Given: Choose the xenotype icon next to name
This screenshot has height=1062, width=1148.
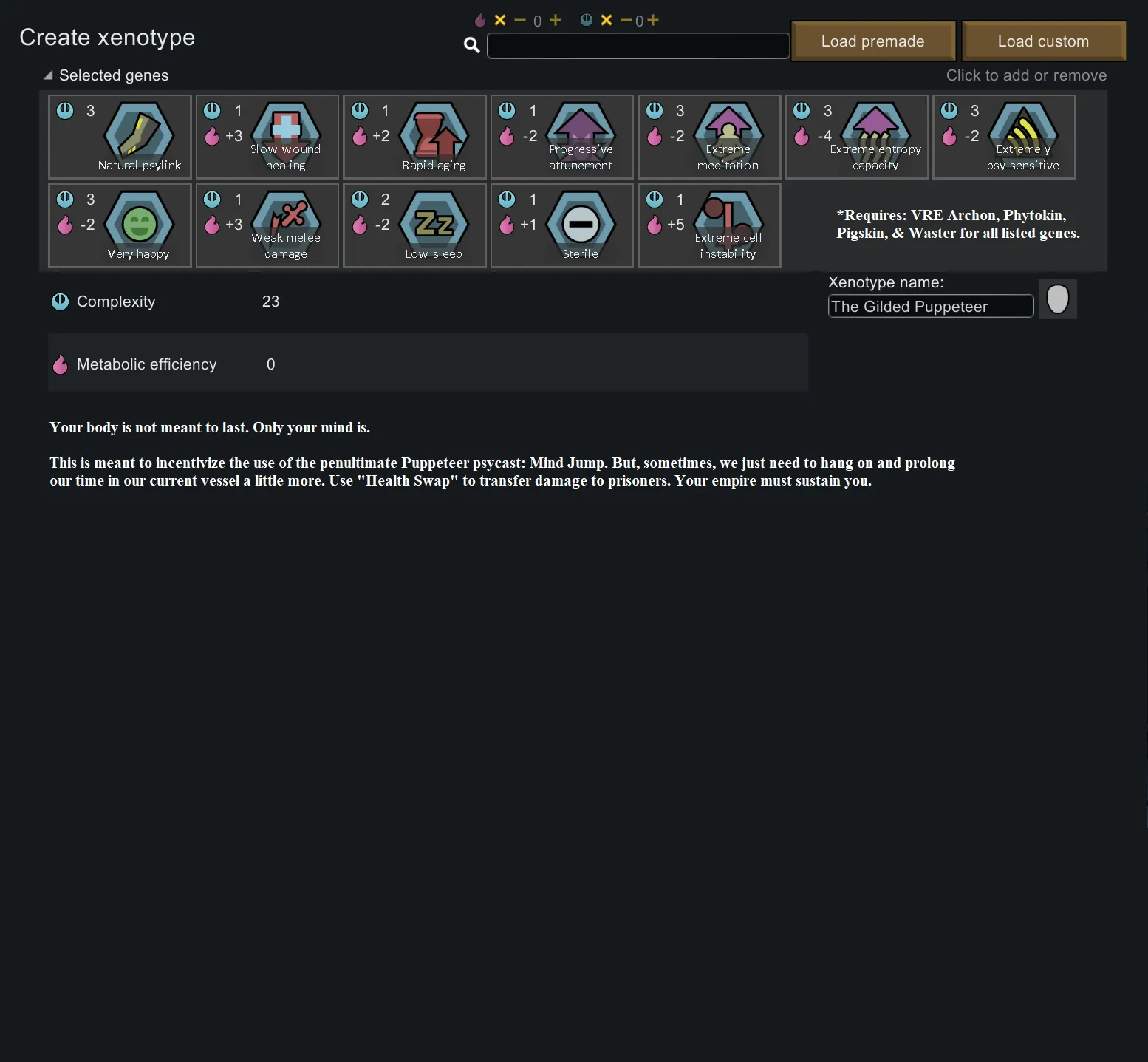Looking at the screenshot, I should [1057, 299].
